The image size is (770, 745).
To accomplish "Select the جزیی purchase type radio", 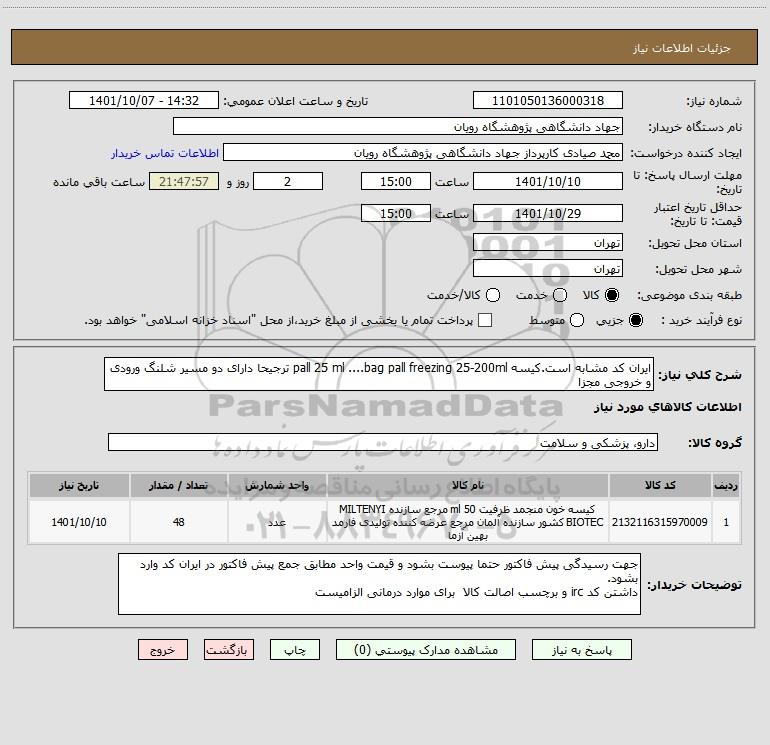I will pos(636,320).
